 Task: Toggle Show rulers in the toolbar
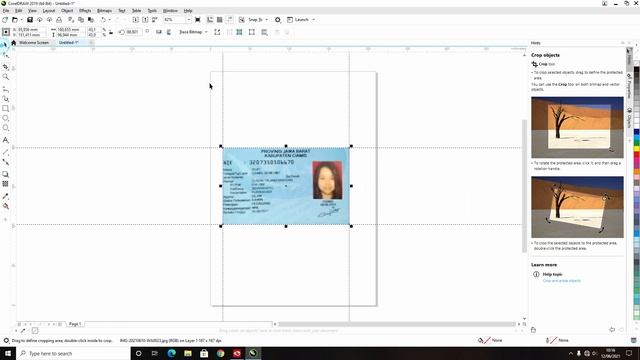point(210,20)
